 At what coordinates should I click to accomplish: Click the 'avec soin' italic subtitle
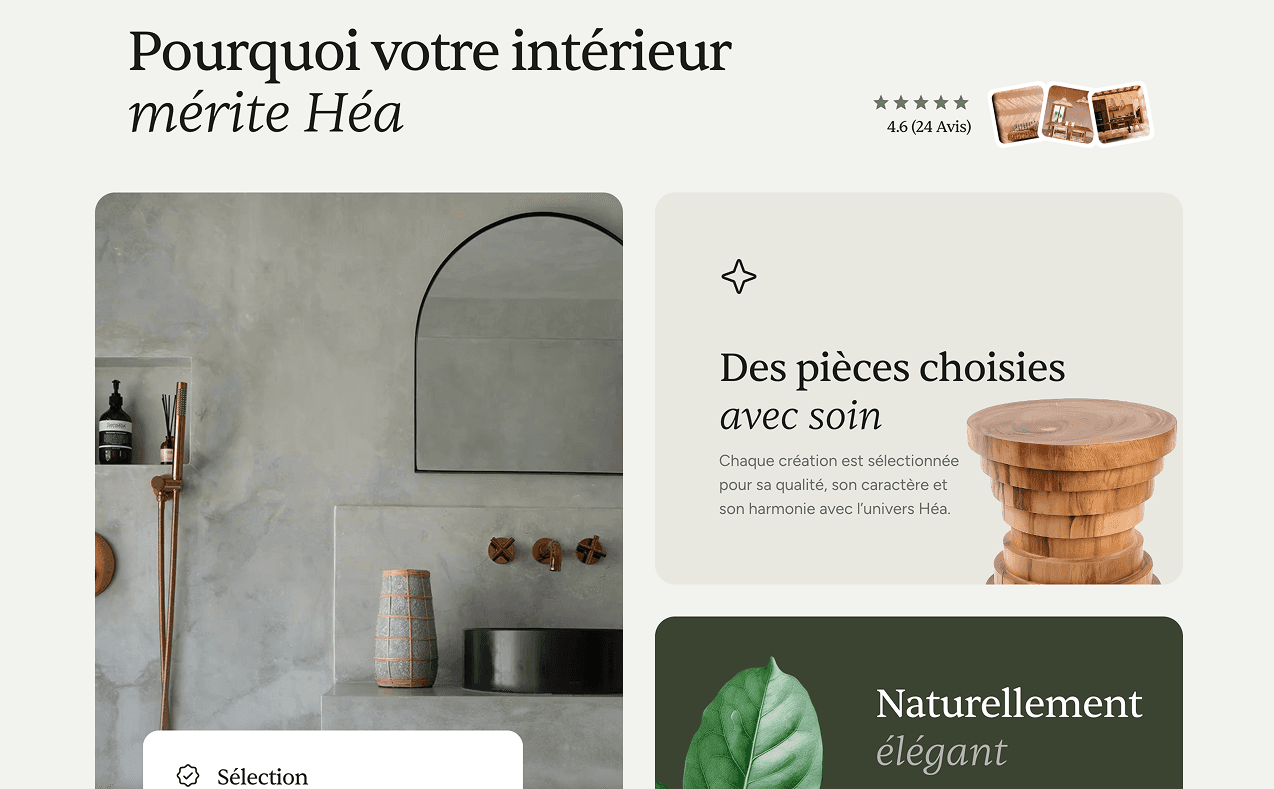801,416
